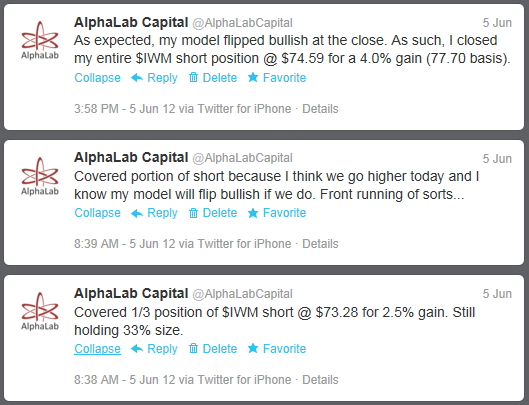Open Details of the 3:58 PM tweet
The image size is (529, 405).
[x=320, y=109]
